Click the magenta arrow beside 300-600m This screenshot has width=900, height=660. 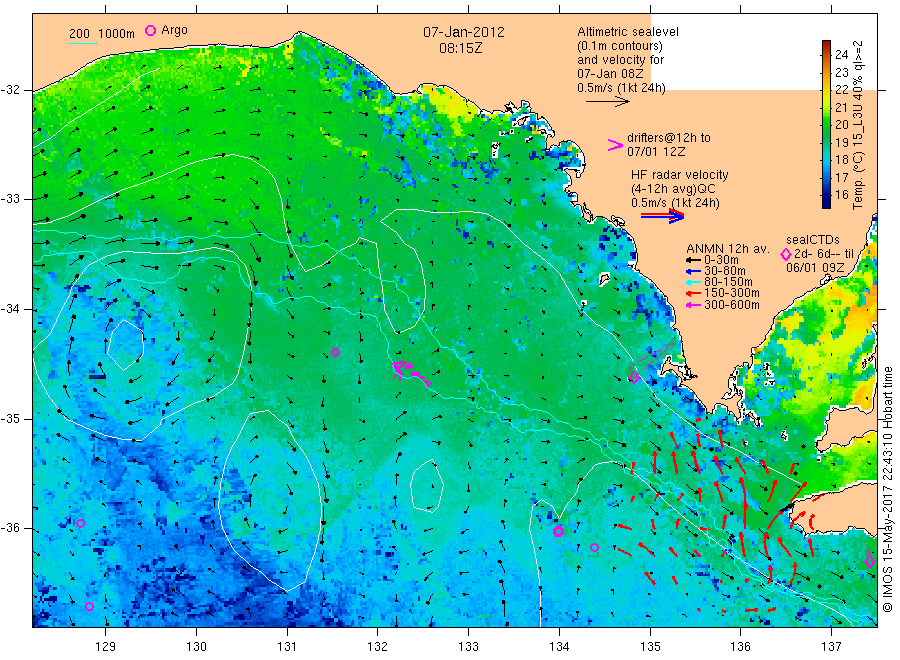[693, 305]
